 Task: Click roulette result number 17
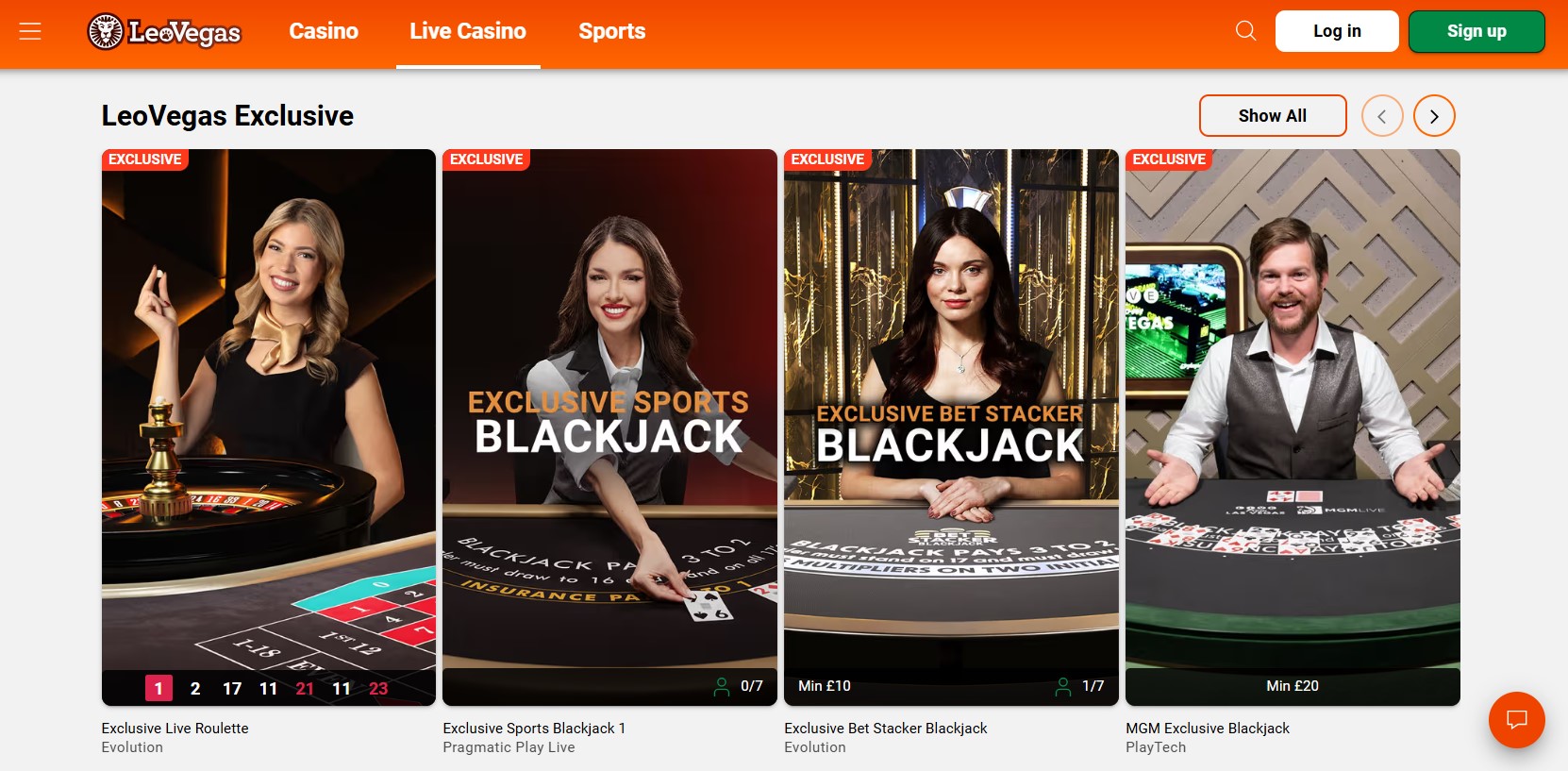[232, 689]
